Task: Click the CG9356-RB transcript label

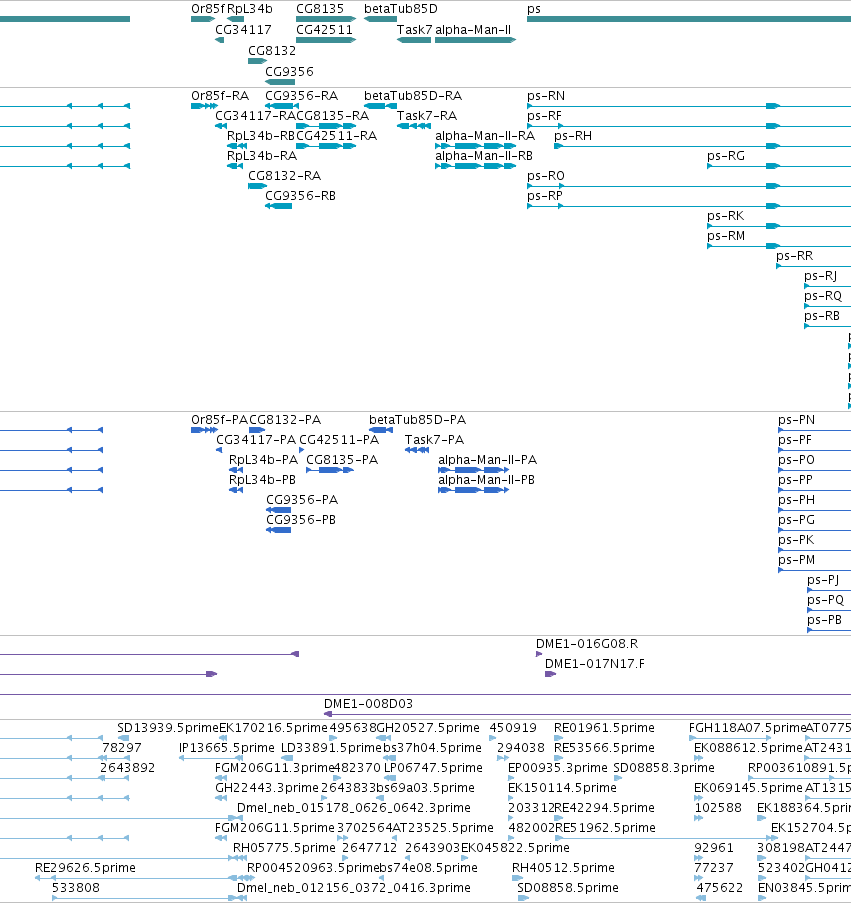Action: [x=300, y=196]
